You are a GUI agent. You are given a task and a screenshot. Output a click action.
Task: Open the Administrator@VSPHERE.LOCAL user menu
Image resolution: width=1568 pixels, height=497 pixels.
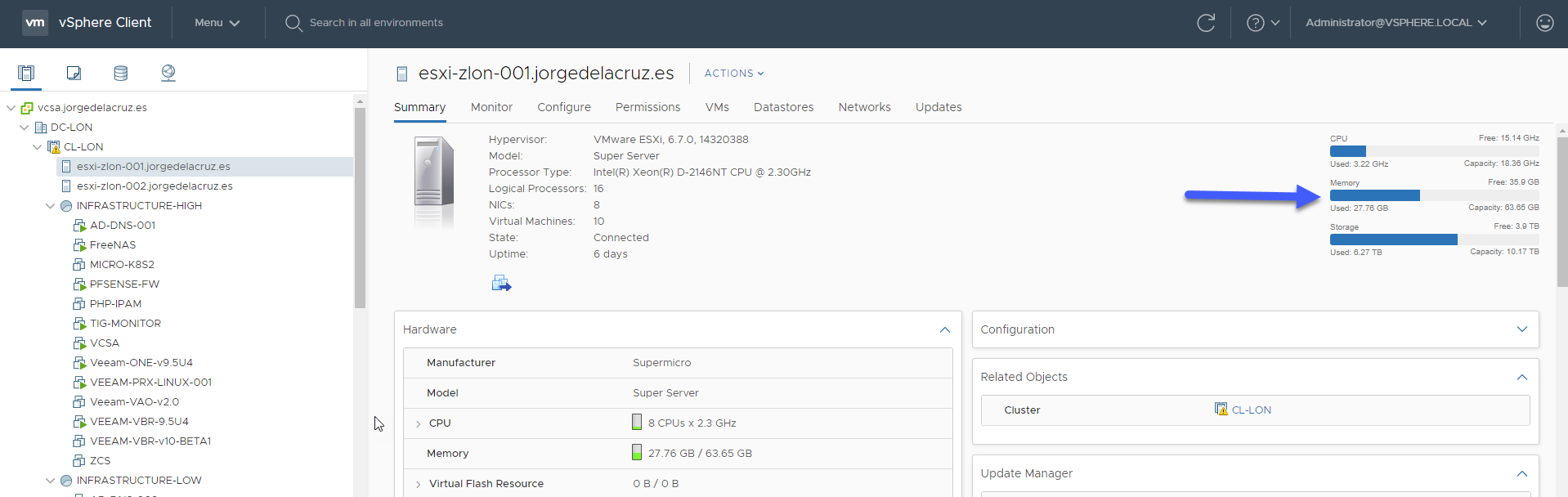point(1396,23)
